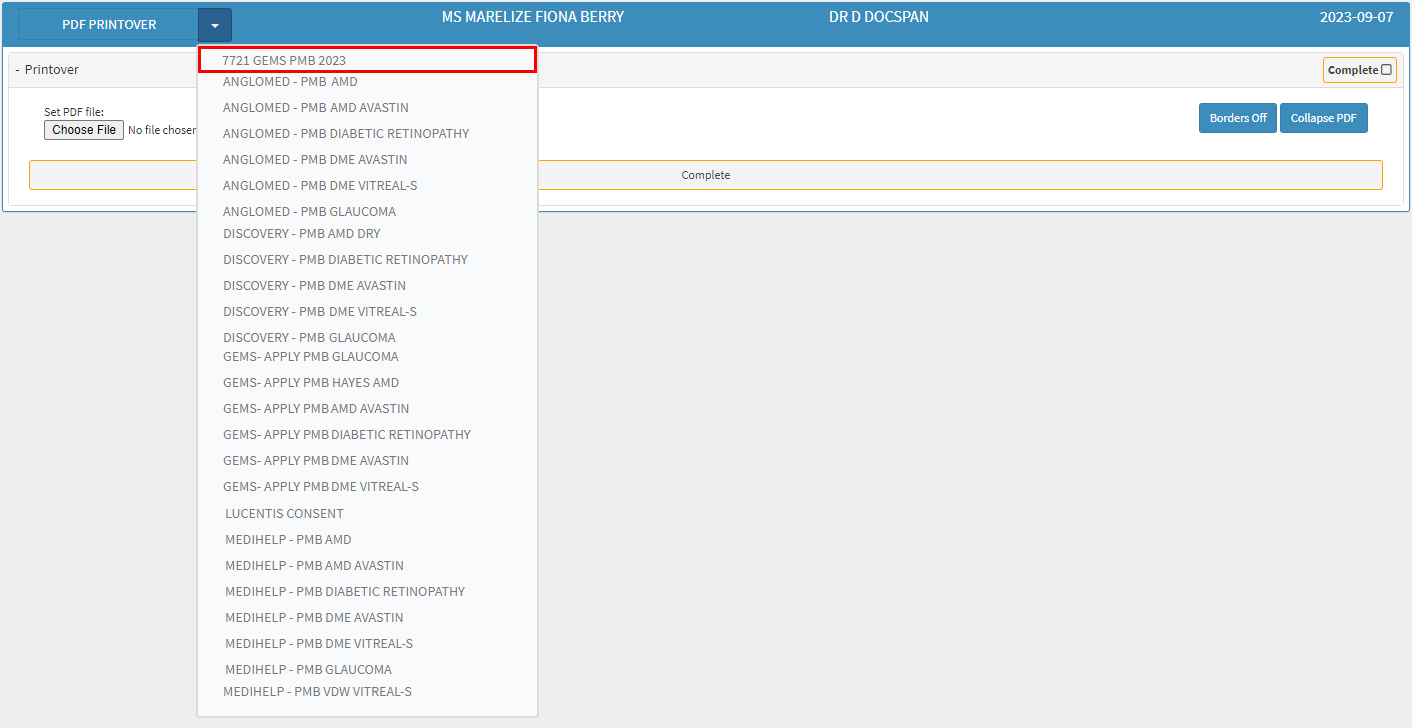
Task: Click the PDF Printover dropdown caret
Action: pyautogui.click(x=215, y=25)
